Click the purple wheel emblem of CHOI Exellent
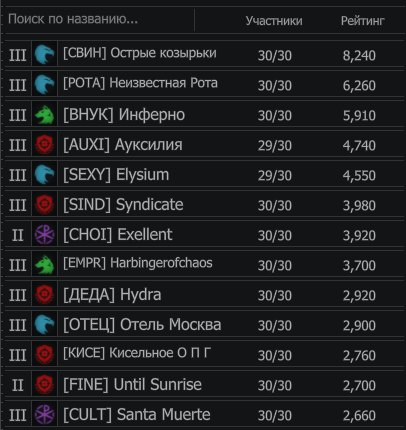406x430 pixels. pos(45,234)
